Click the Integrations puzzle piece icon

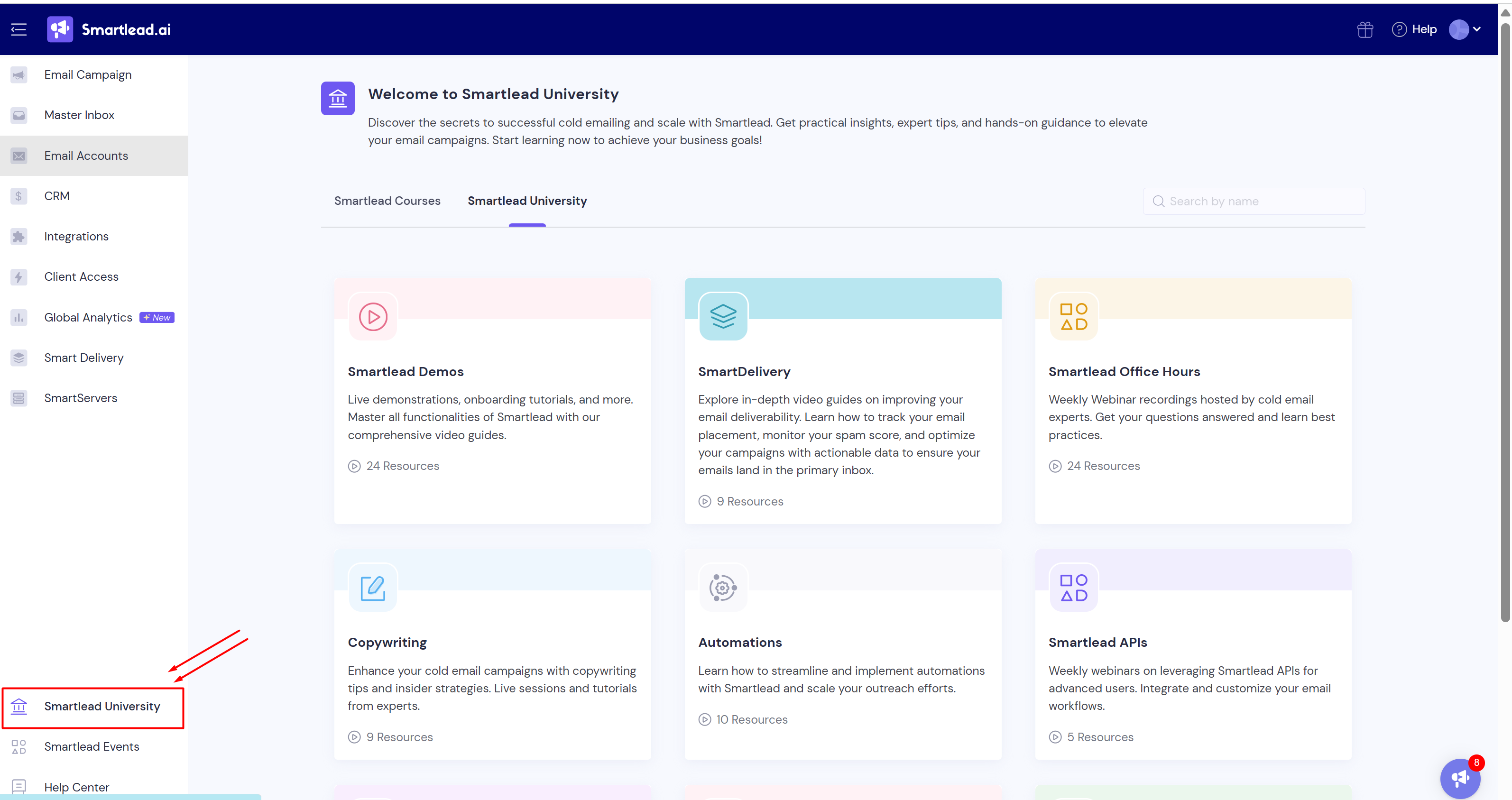pyautogui.click(x=19, y=237)
